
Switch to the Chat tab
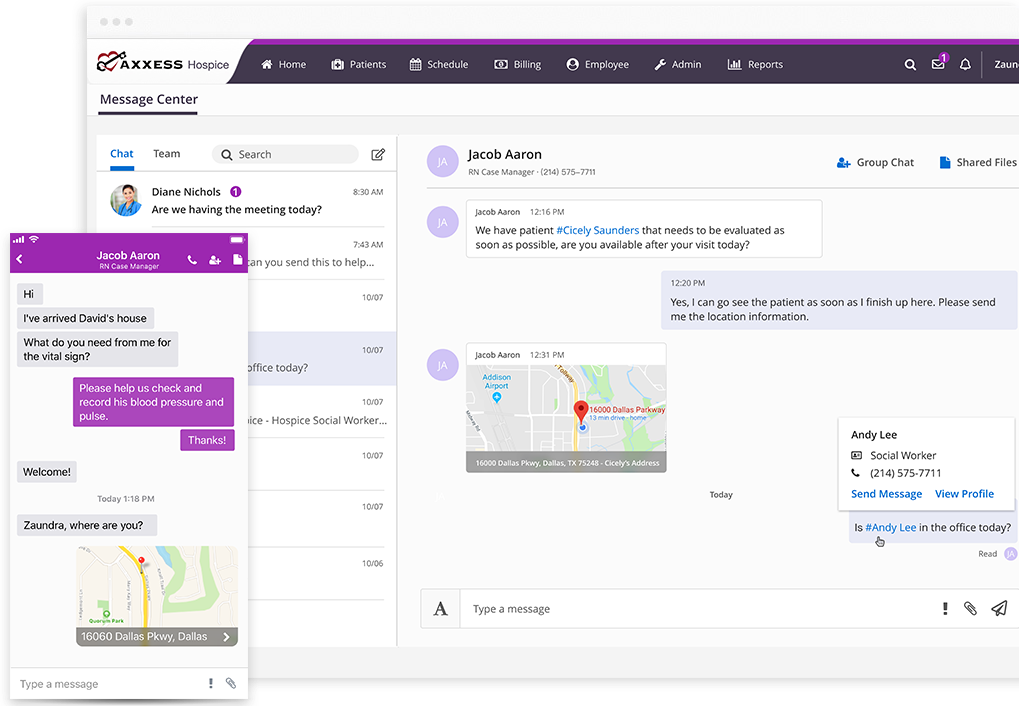click(x=122, y=154)
